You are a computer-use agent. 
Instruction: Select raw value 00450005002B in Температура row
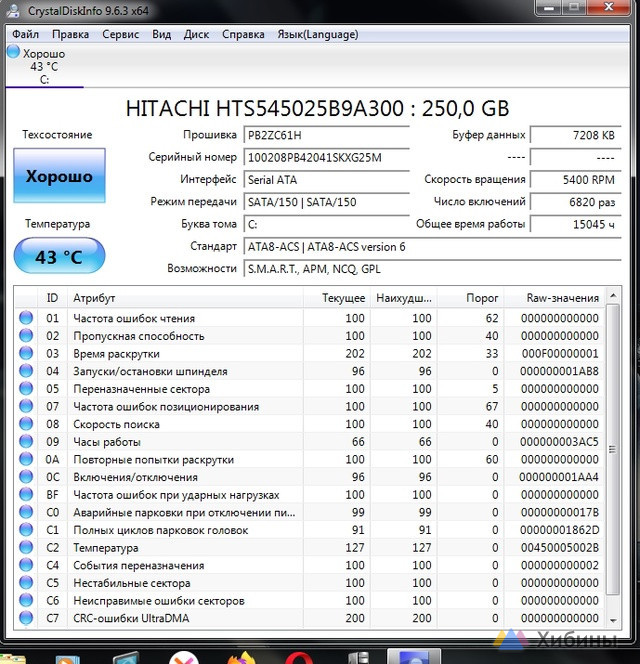559,548
